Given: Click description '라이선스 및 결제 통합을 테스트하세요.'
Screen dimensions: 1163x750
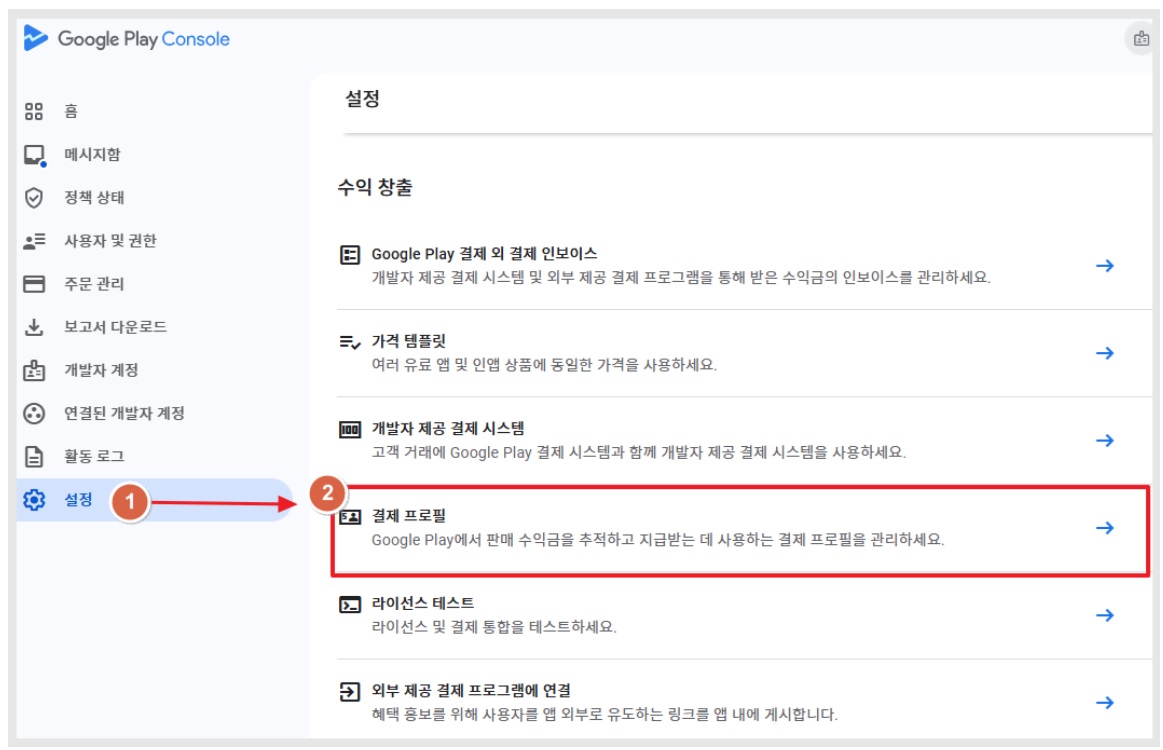Looking at the screenshot, I should (x=494, y=627).
